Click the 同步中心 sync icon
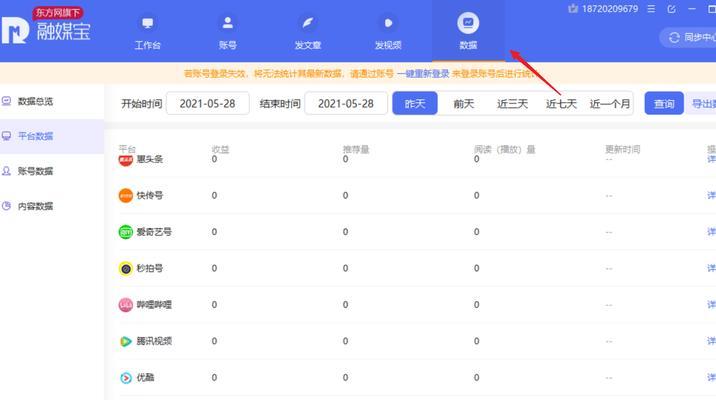This screenshot has width=716, height=400. click(x=674, y=37)
